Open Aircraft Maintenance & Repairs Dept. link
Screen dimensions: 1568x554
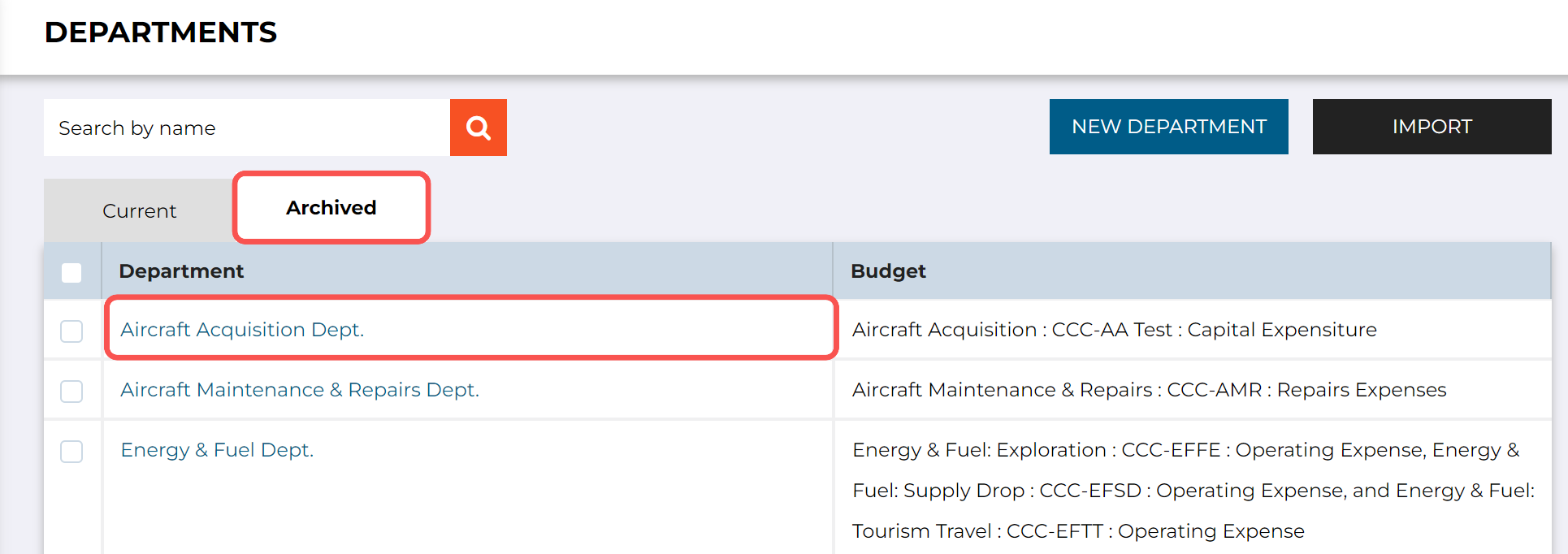300,390
